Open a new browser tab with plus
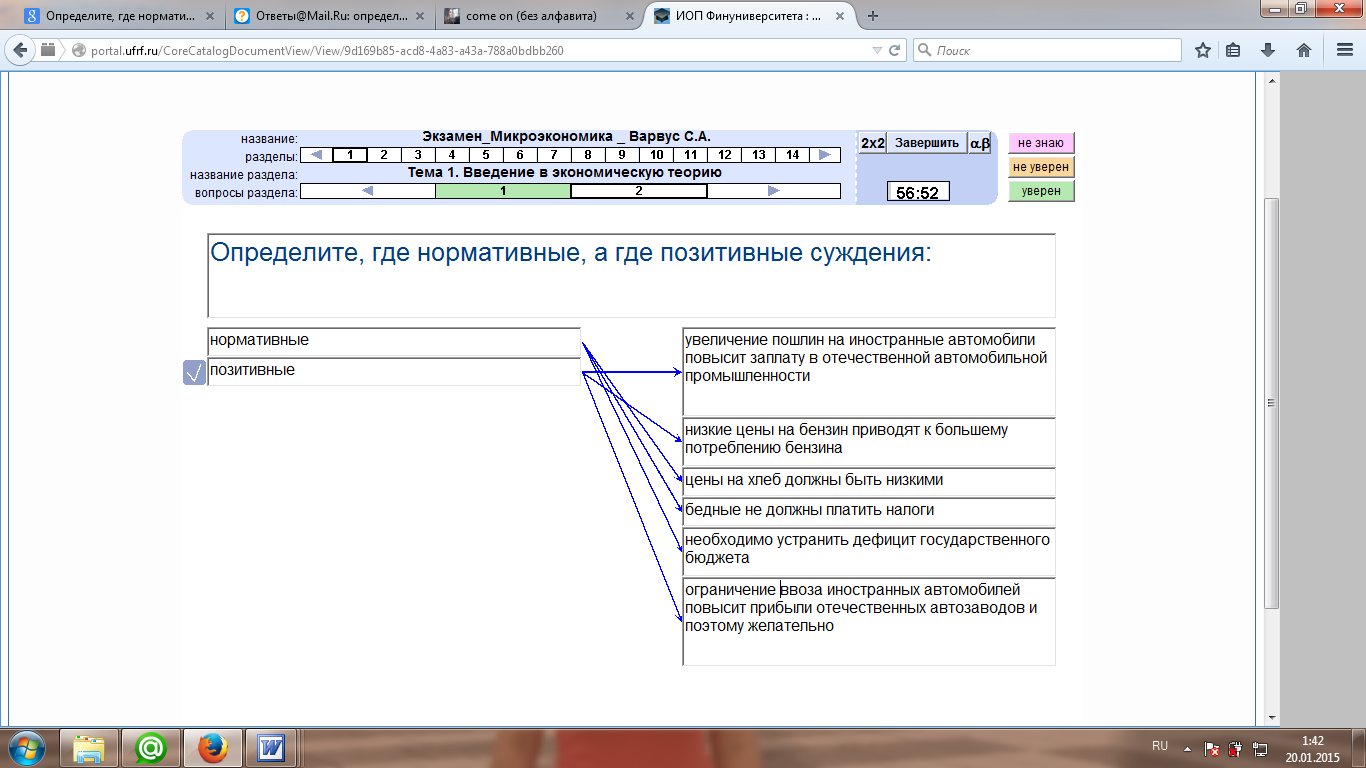The height and width of the screenshot is (768, 1366). coord(873,16)
